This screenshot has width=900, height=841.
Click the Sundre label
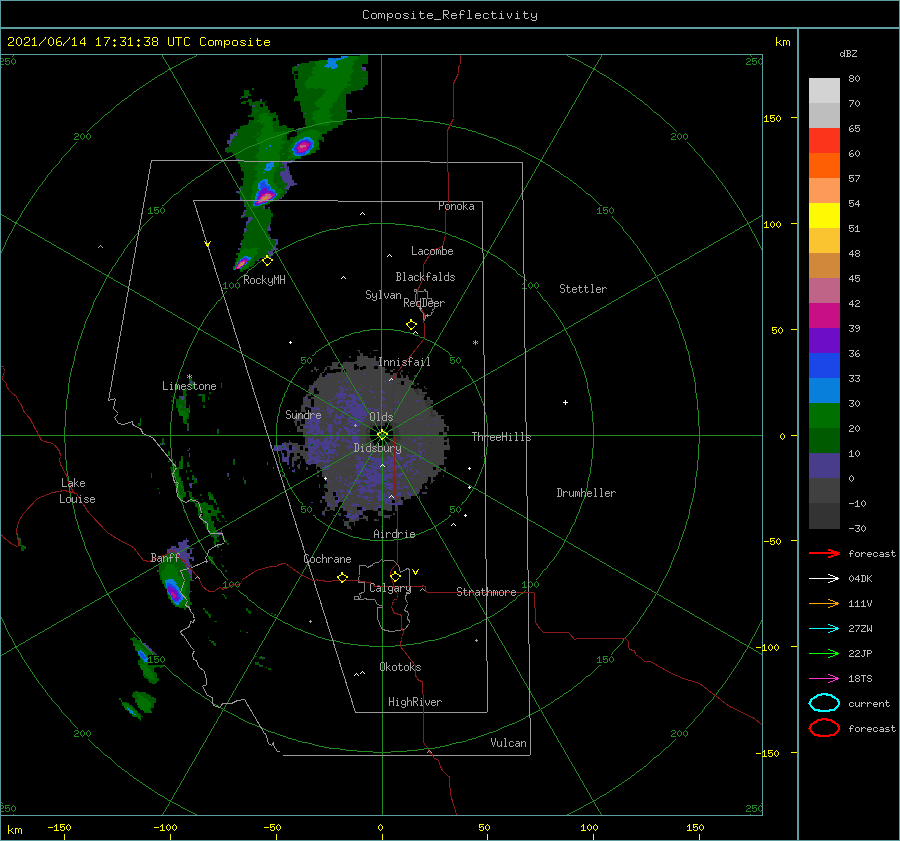(x=303, y=414)
